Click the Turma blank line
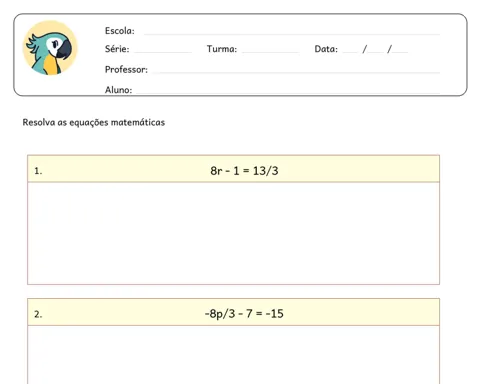This screenshot has width=480, height=384. click(x=271, y=52)
